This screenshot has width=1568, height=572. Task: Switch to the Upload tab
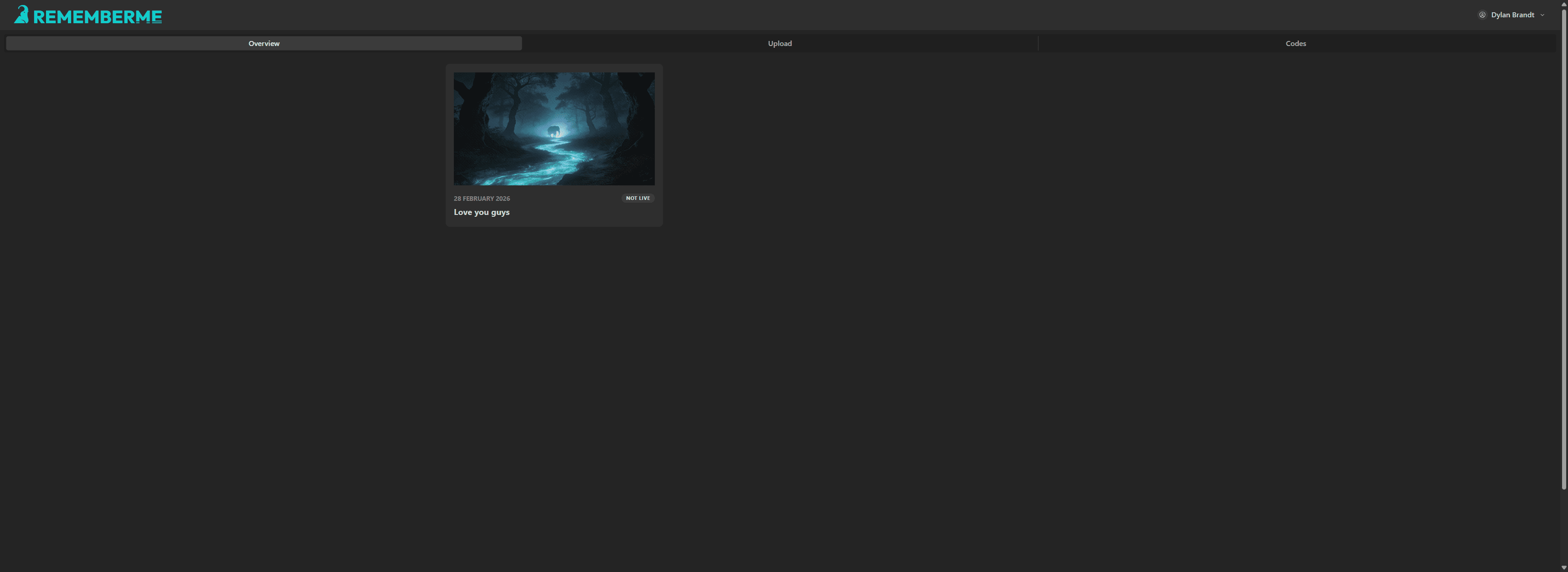pos(780,43)
